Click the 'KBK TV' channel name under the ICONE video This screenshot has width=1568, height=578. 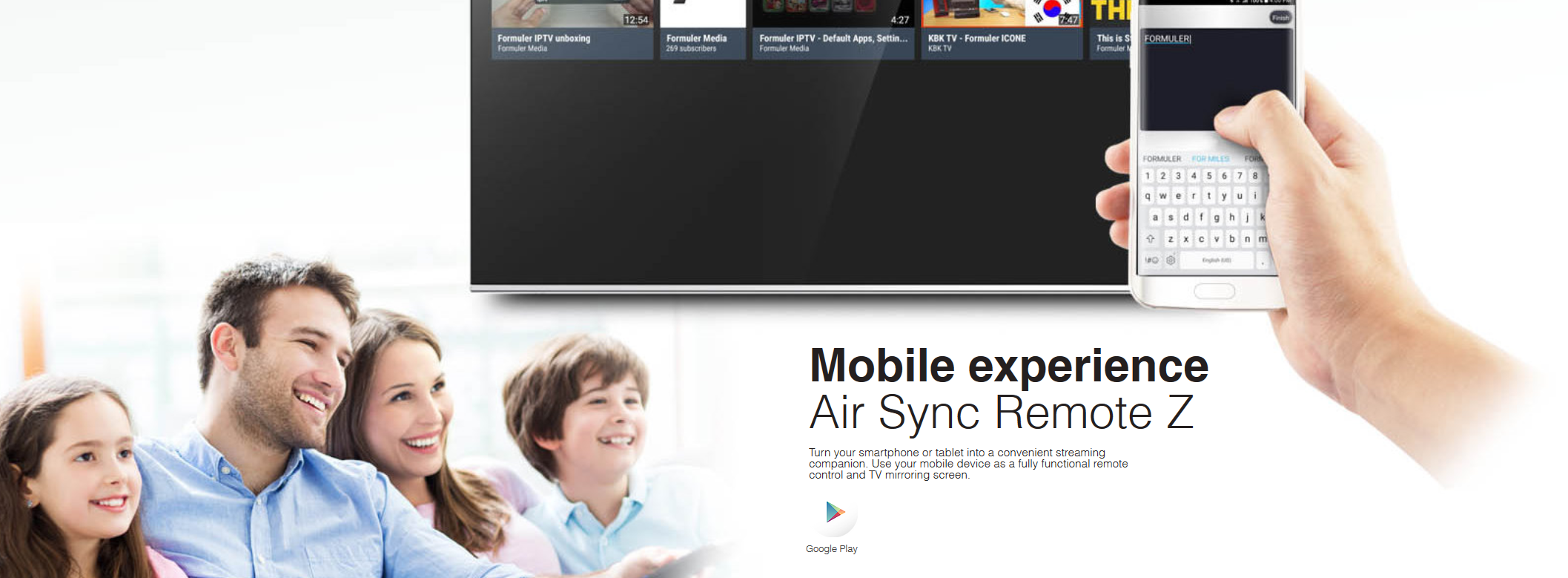(x=940, y=48)
